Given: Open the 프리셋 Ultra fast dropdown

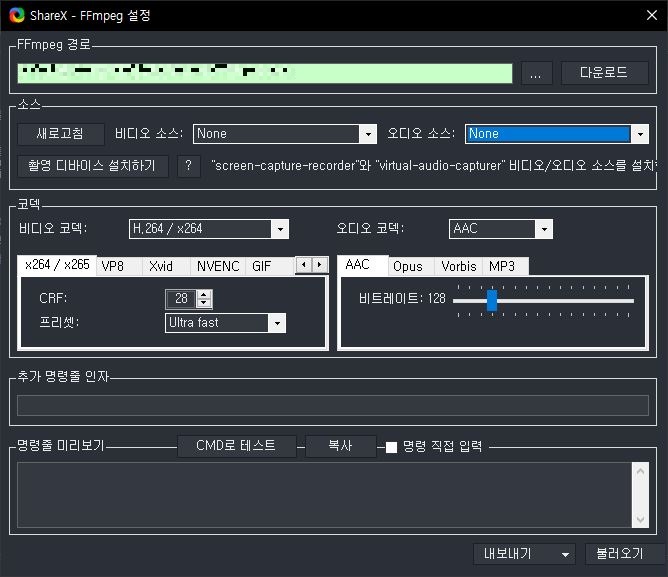Looking at the screenshot, I should click(x=225, y=323).
